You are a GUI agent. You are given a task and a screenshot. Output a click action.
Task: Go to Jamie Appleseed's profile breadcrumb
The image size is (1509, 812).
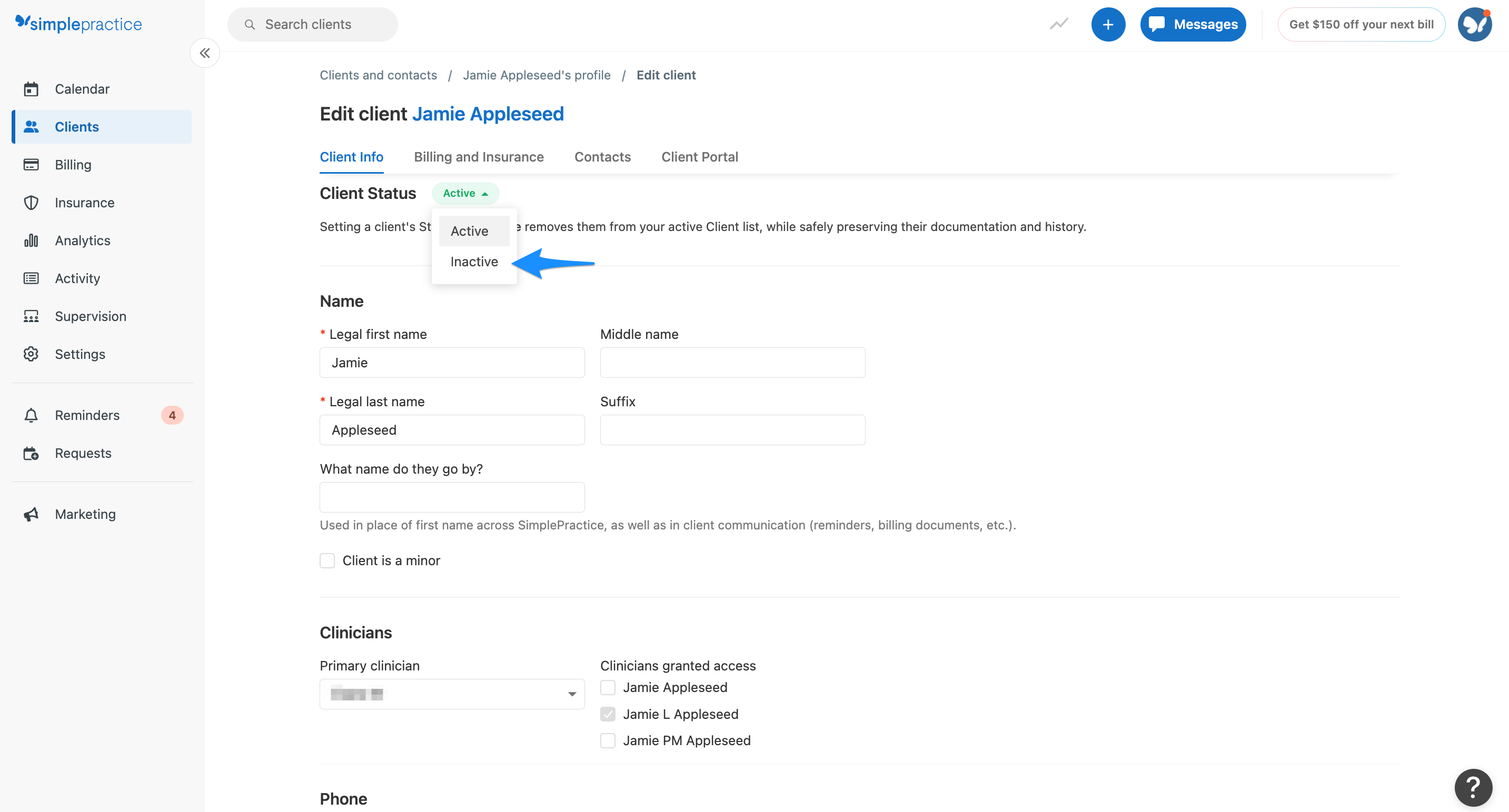[537, 75]
